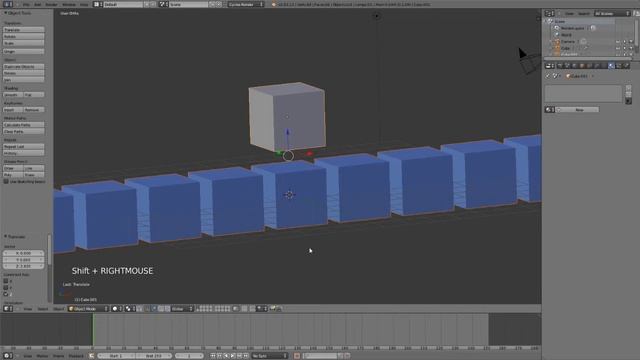Set shading to Flat
The height and width of the screenshot is (360, 640).
(34, 95)
